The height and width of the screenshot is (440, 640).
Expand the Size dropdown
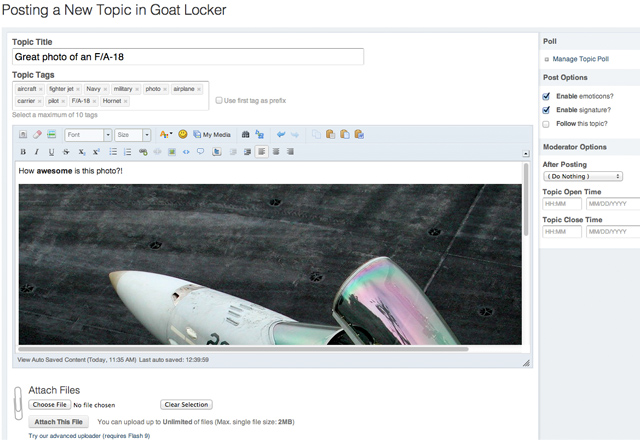pyautogui.click(x=132, y=134)
